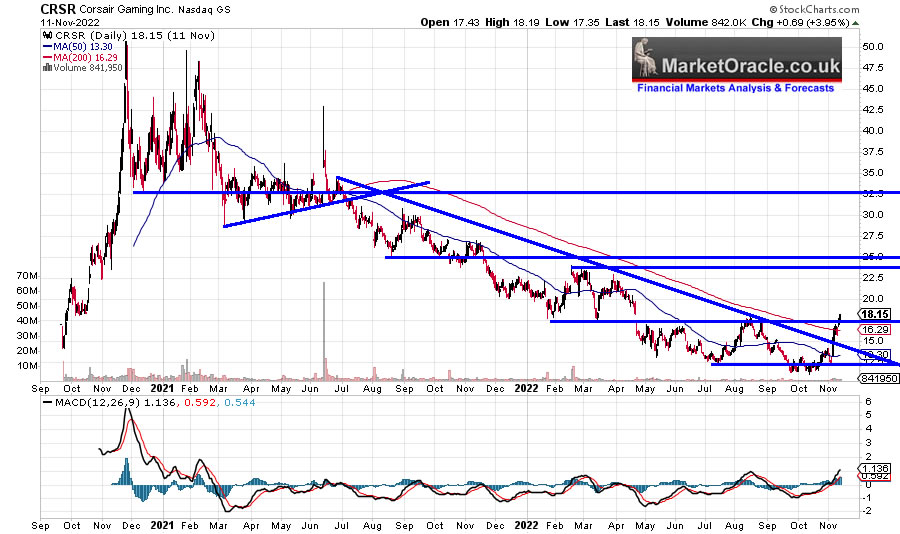Click the 37.5 label on the price axis
900x534 pixels.
pyautogui.click(x=872, y=152)
